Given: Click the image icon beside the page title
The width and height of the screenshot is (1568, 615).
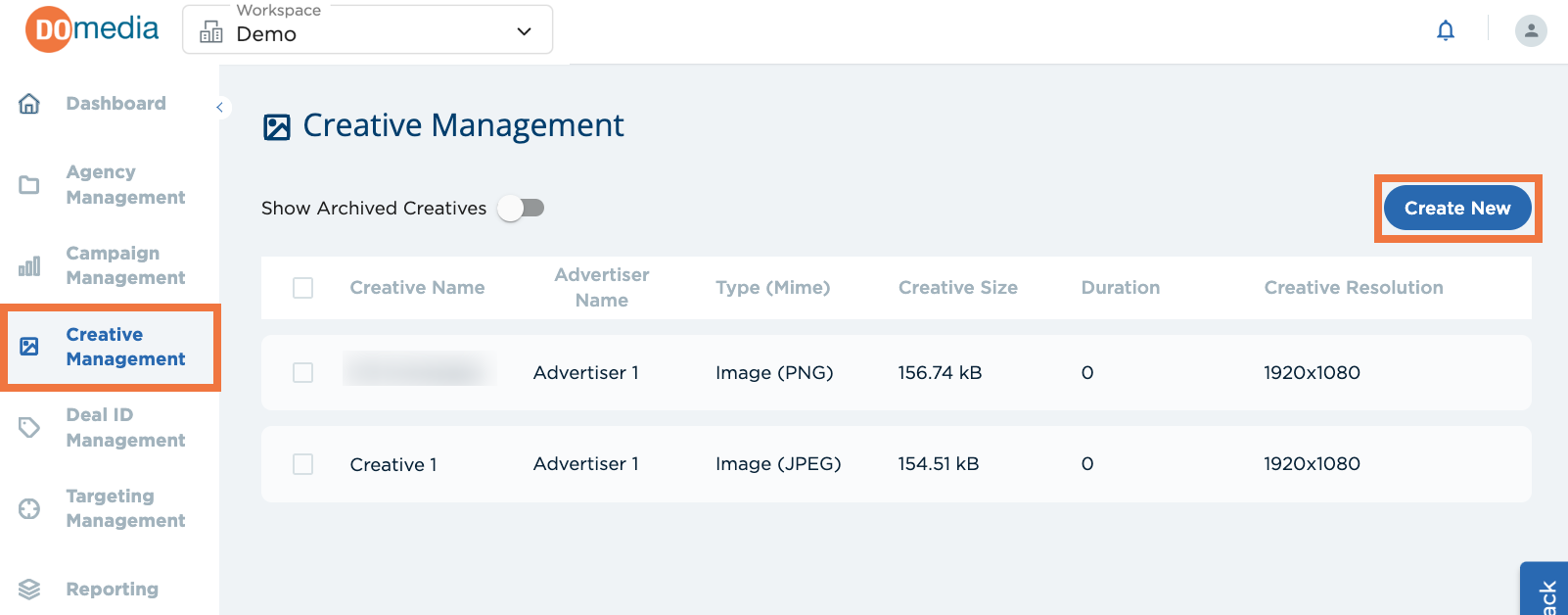Looking at the screenshot, I should pos(277,127).
